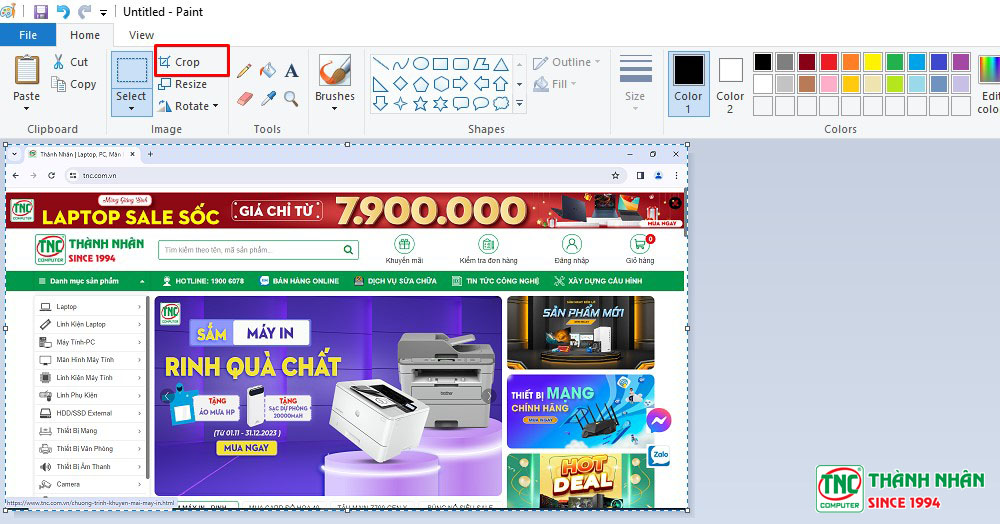Pick the yellow color swatch
The image size is (1000, 524).
coord(872,62)
